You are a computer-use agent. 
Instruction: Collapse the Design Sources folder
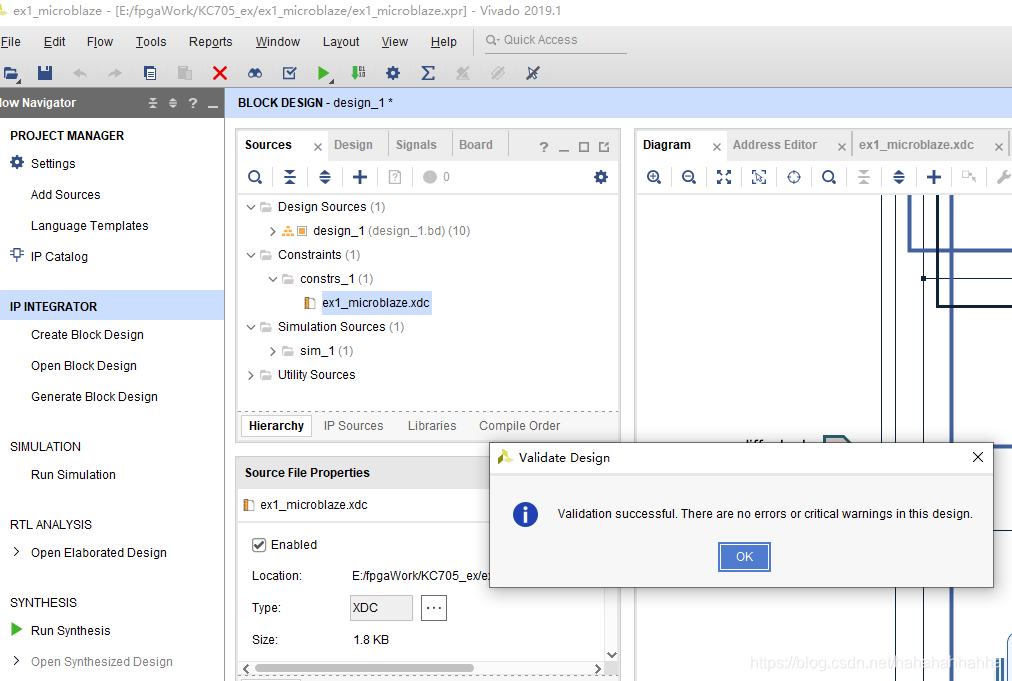click(x=251, y=207)
